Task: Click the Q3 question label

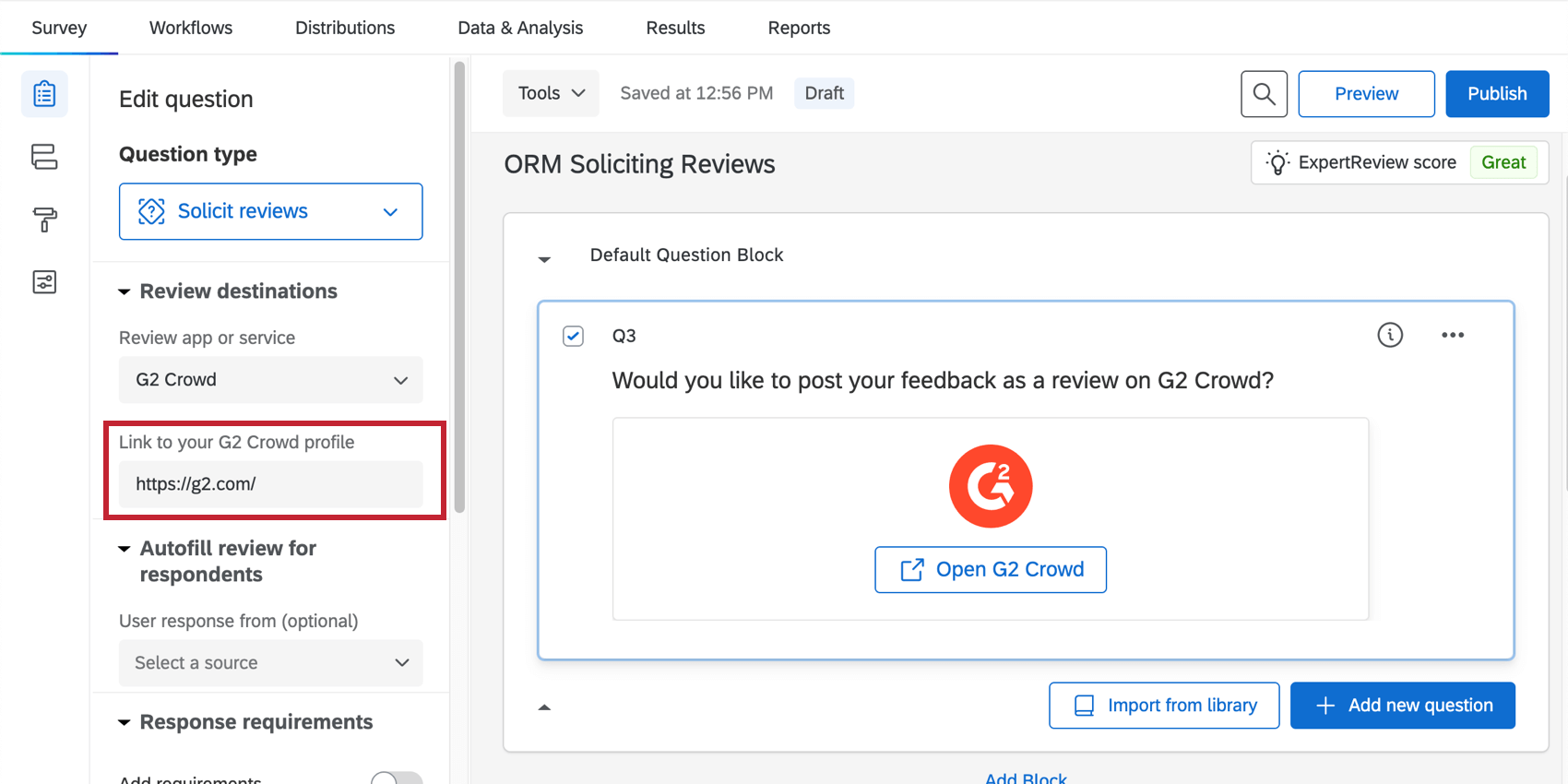Action: coord(624,336)
